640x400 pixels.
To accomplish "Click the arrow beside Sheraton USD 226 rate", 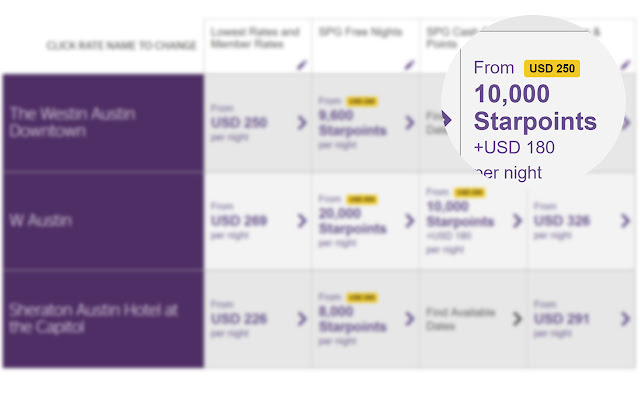I will (302, 318).
